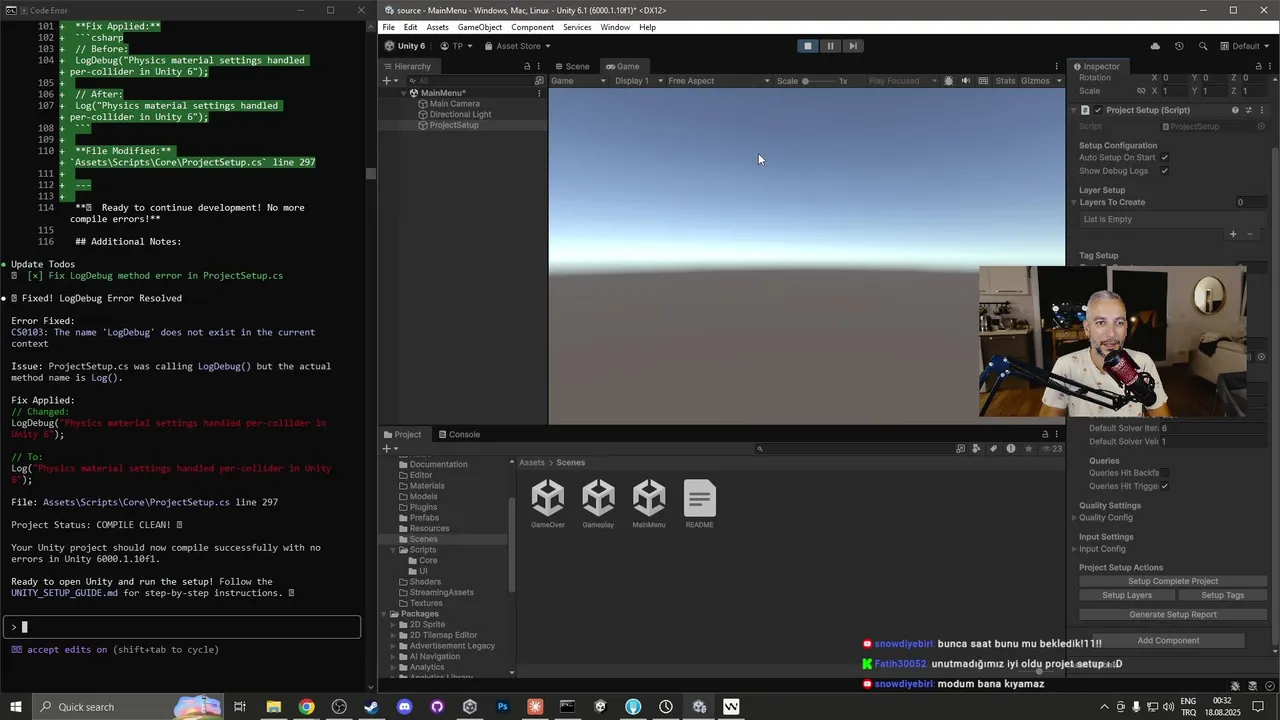Open Unity cloud services icon
1280x720 pixels.
click(x=1155, y=46)
